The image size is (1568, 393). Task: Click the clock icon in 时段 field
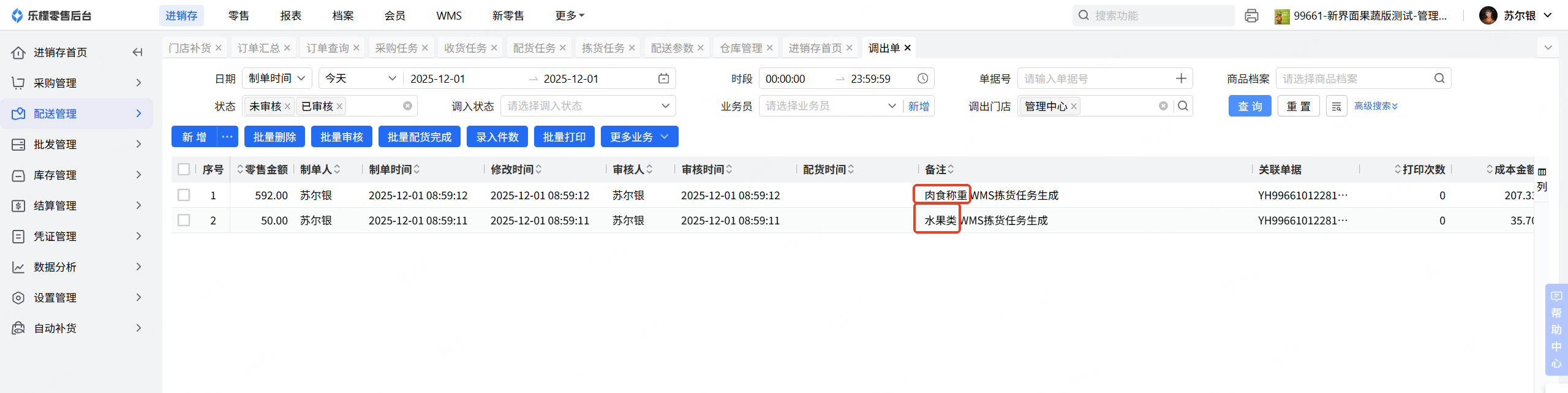(x=922, y=78)
